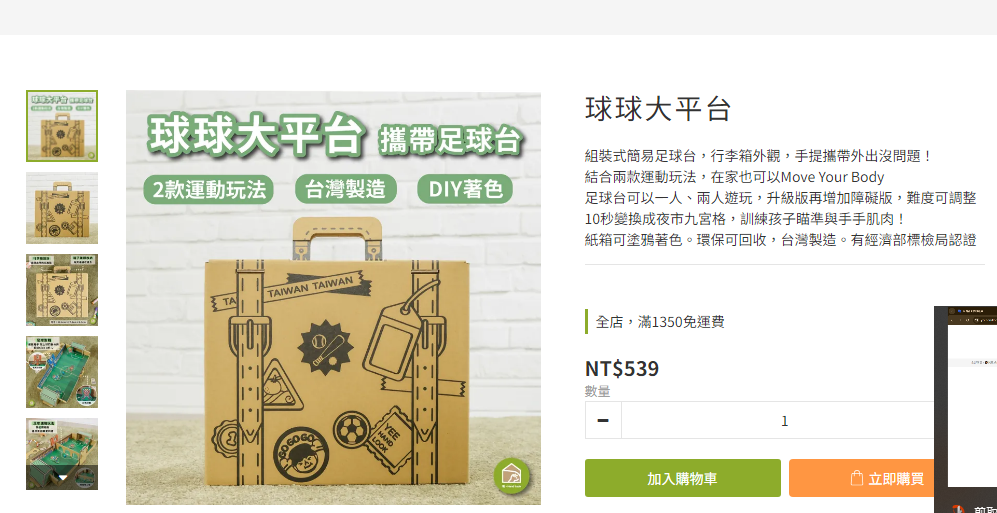The height and width of the screenshot is (513, 997).
Task: Select the first green-bordered product thumbnail
Action: point(62,126)
